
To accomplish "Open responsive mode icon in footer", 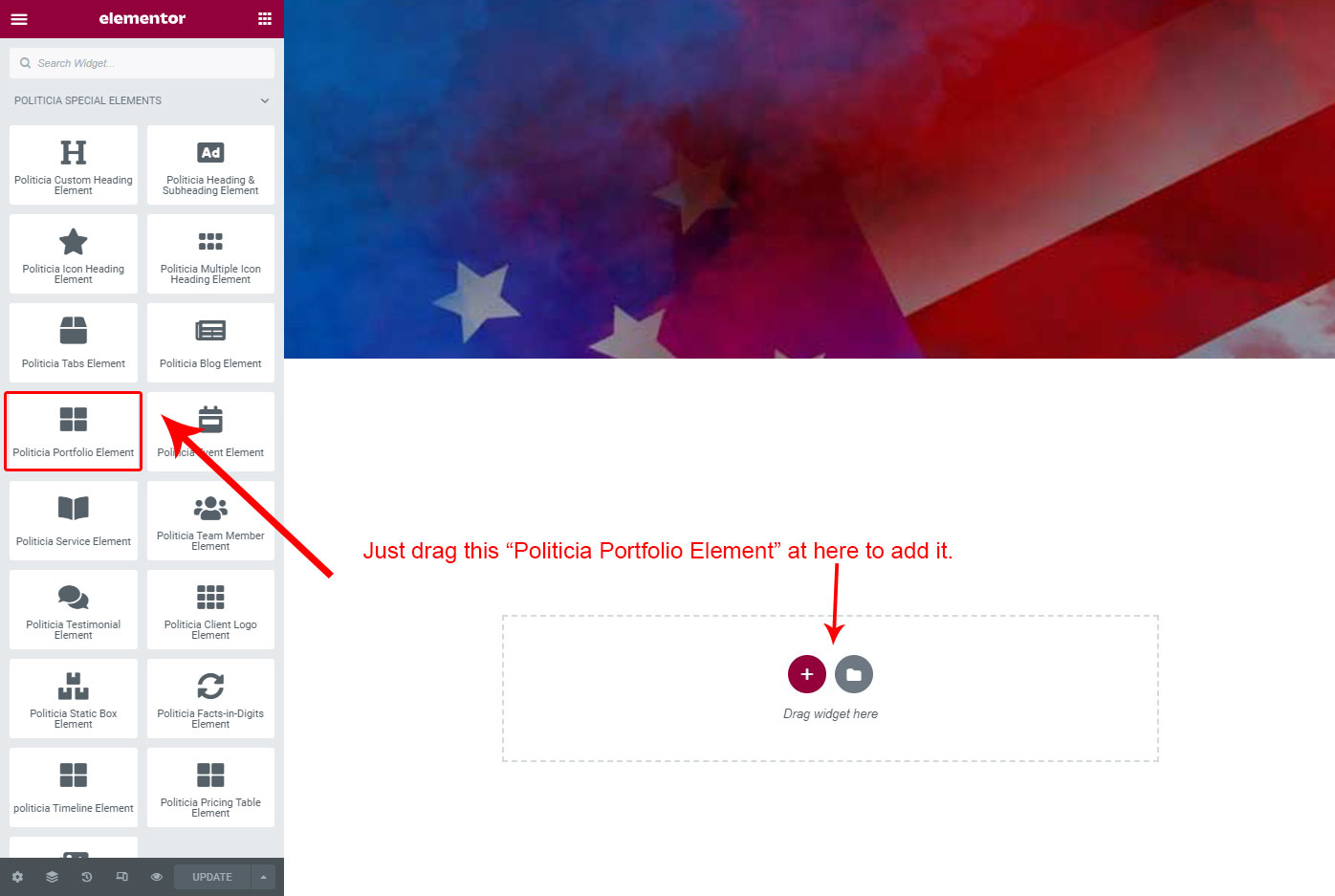I will [x=121, y=877].
